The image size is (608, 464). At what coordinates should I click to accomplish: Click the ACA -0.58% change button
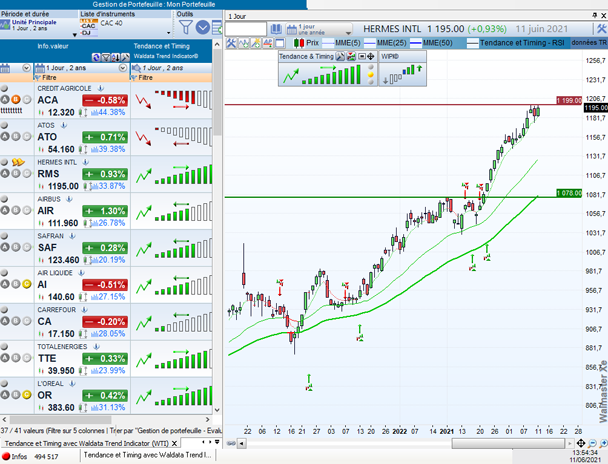point(105,100)
